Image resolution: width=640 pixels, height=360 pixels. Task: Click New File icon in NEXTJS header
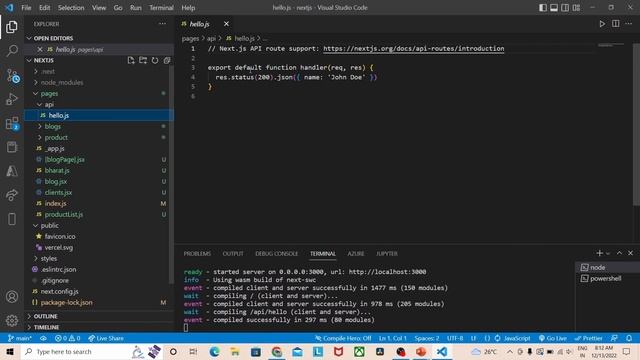(131, 60)
